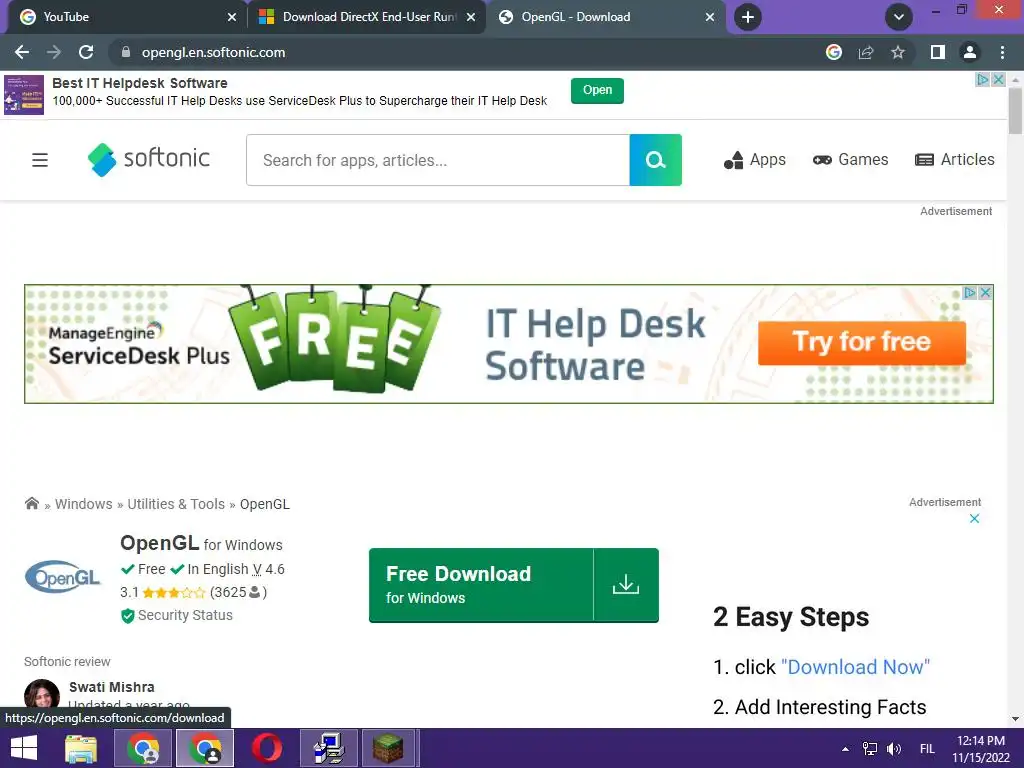The image size is (1024, 768).
Task: Open the Utilities & Tools breadcrumb link
Action: pos(176,504)
